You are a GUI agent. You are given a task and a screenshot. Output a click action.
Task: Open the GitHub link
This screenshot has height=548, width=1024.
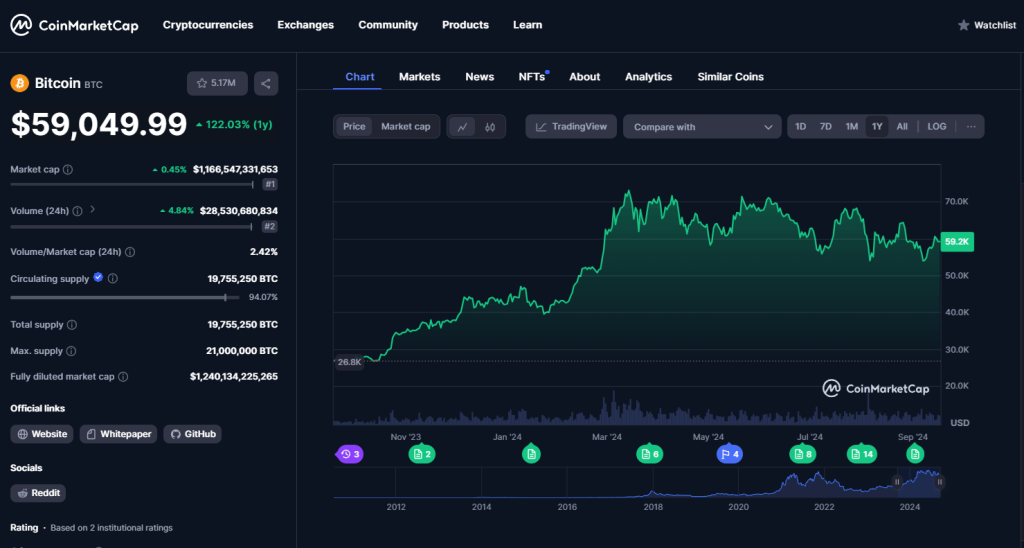click(193, 434)
